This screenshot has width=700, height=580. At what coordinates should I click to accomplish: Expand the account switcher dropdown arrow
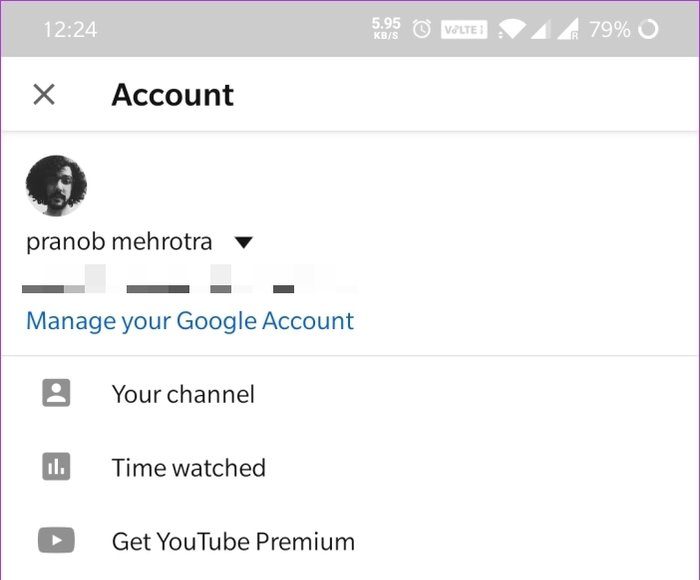tap(243, 242)
